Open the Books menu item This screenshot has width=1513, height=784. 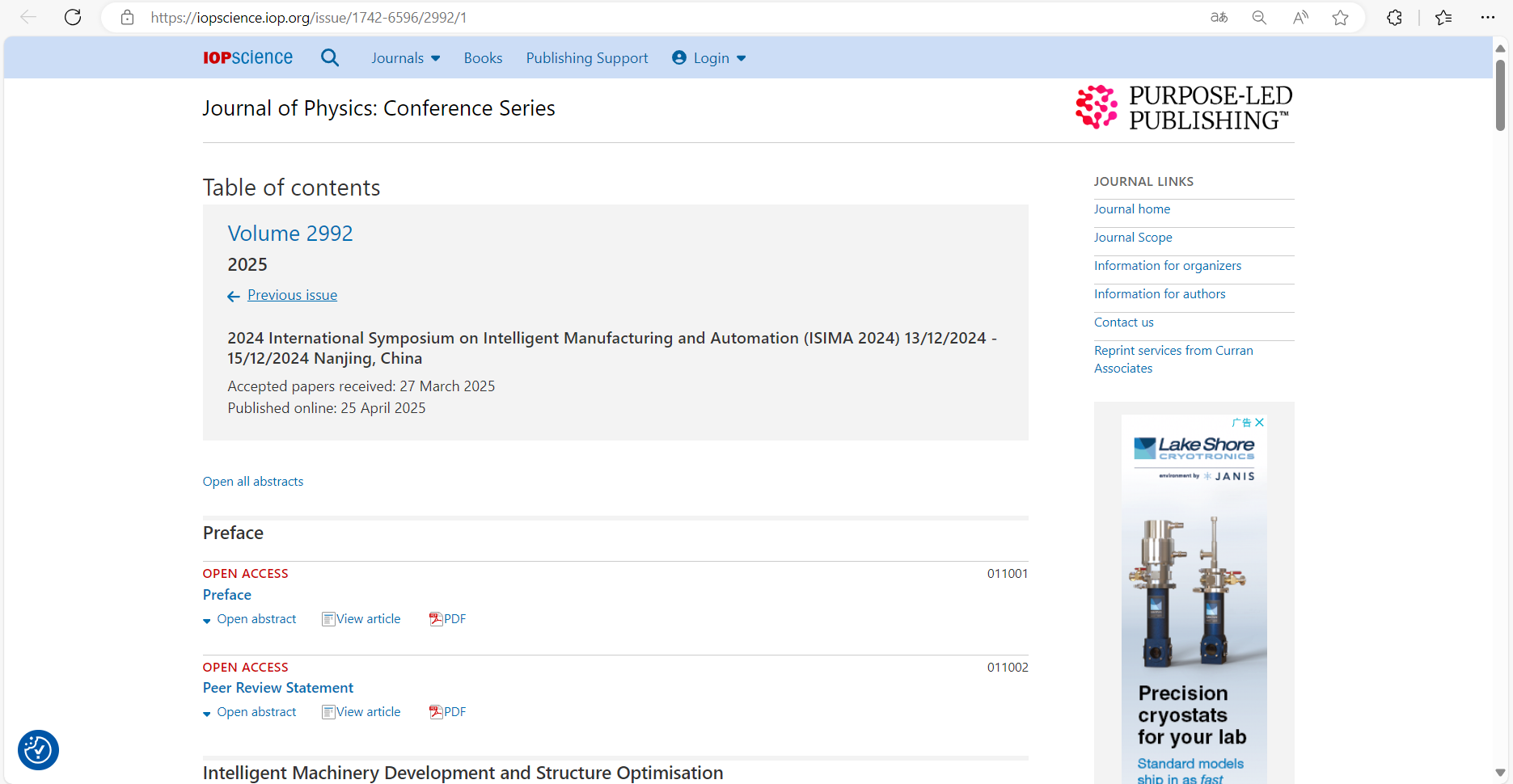pyautogui.click(x=483, y=58)
